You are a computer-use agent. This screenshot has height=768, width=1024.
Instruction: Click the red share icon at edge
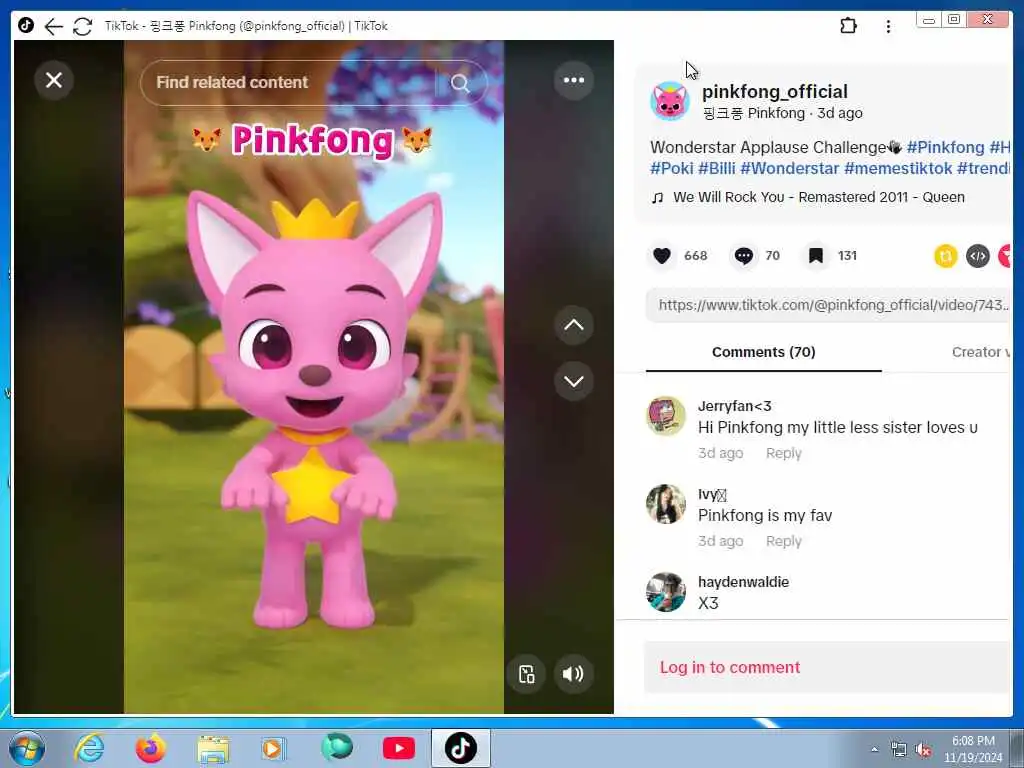pos(1005,256)
